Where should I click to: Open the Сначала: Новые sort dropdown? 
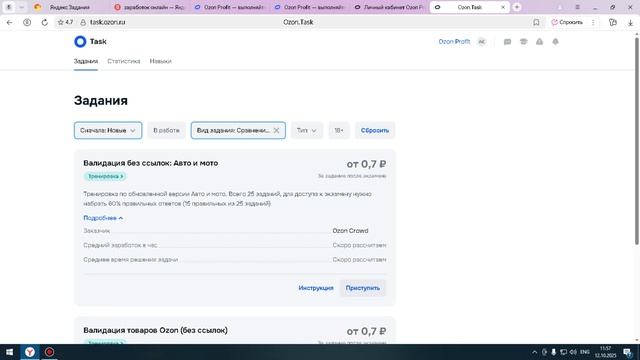pos(108,130)
